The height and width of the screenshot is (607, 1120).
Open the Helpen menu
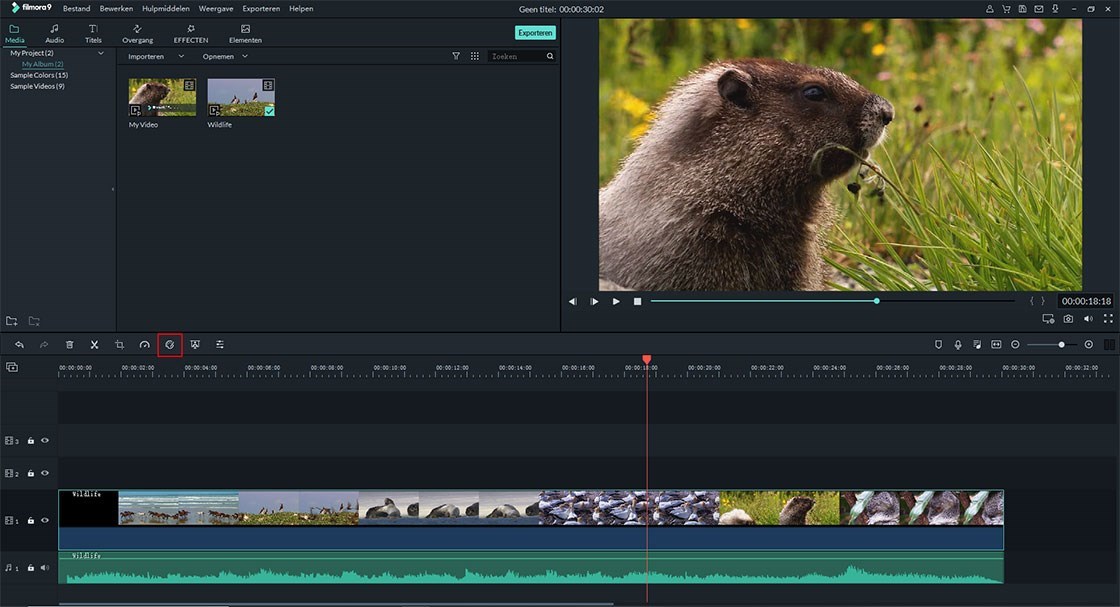301,9
